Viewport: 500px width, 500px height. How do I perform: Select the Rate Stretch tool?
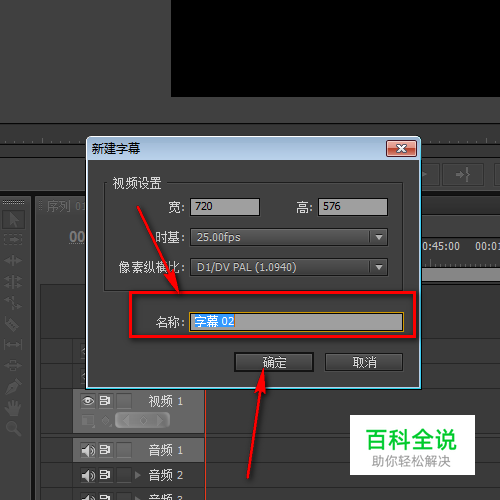point(13,302)
